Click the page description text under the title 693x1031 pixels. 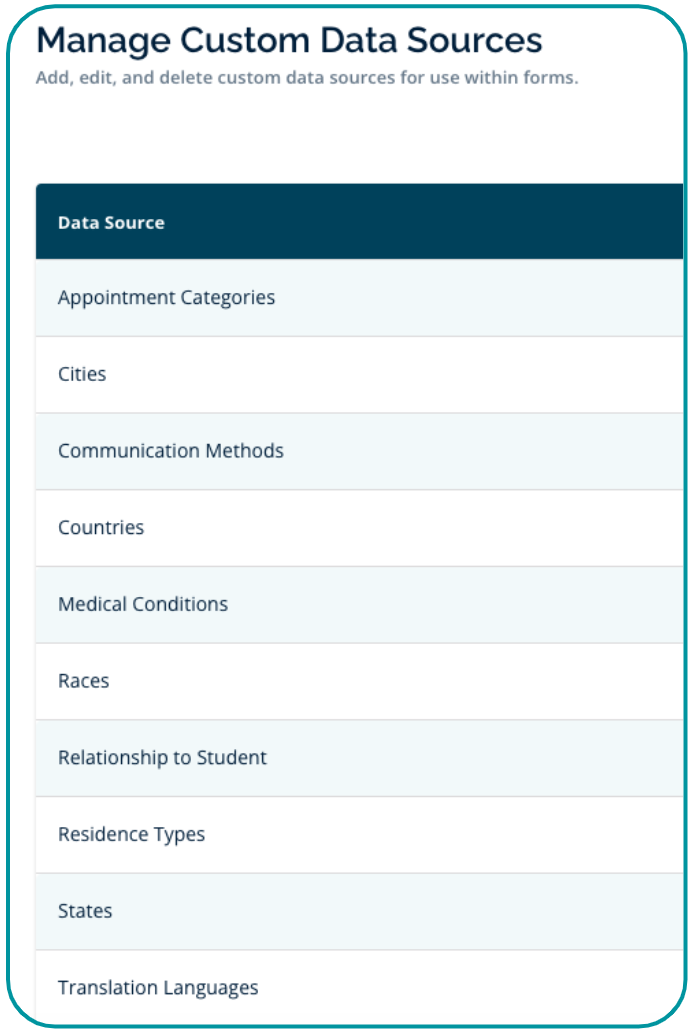pyautogui.click(x=307, y=78)
